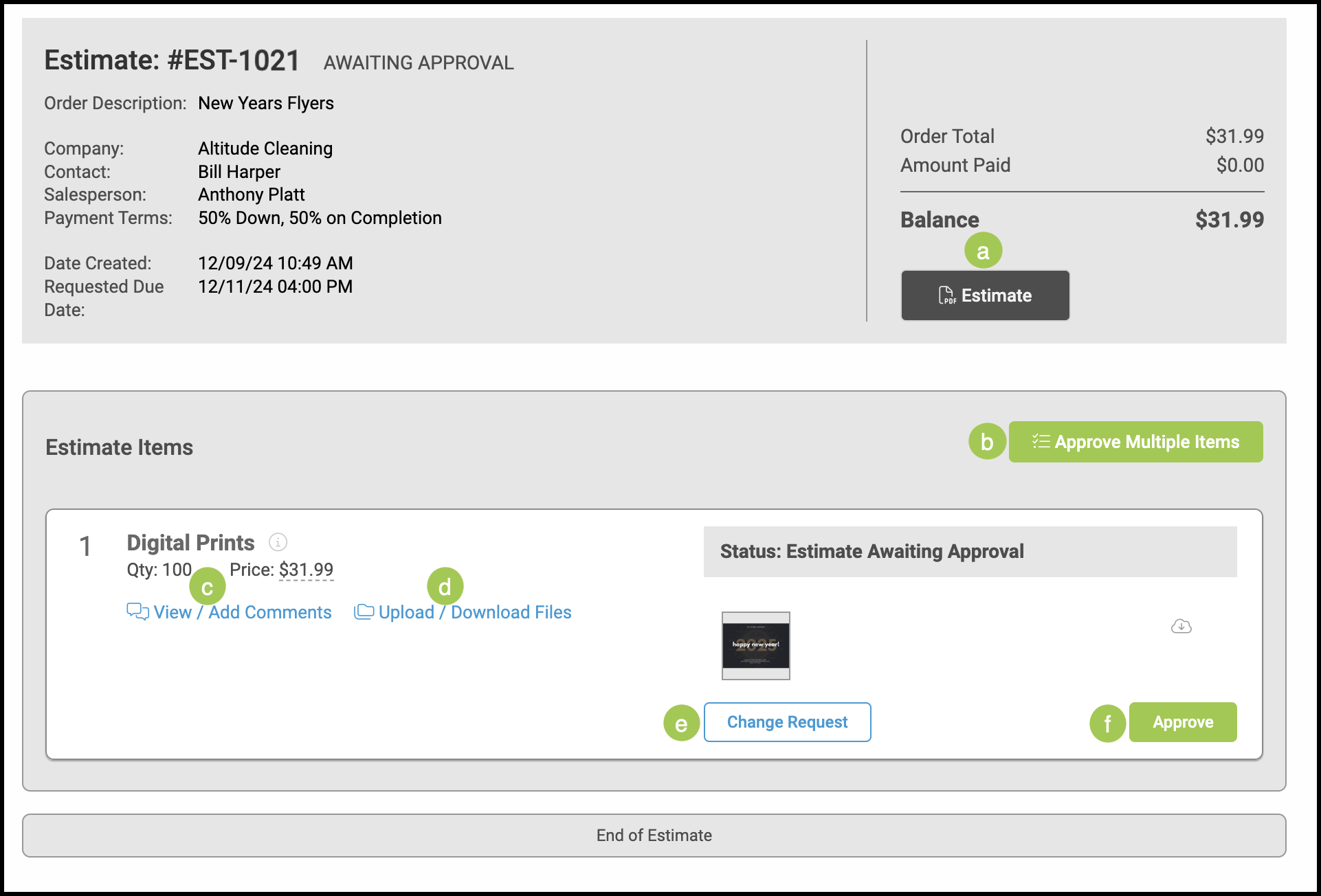Click the PDF Estimate button
This screenshot has height=896, width=1321.
[984, 295]
